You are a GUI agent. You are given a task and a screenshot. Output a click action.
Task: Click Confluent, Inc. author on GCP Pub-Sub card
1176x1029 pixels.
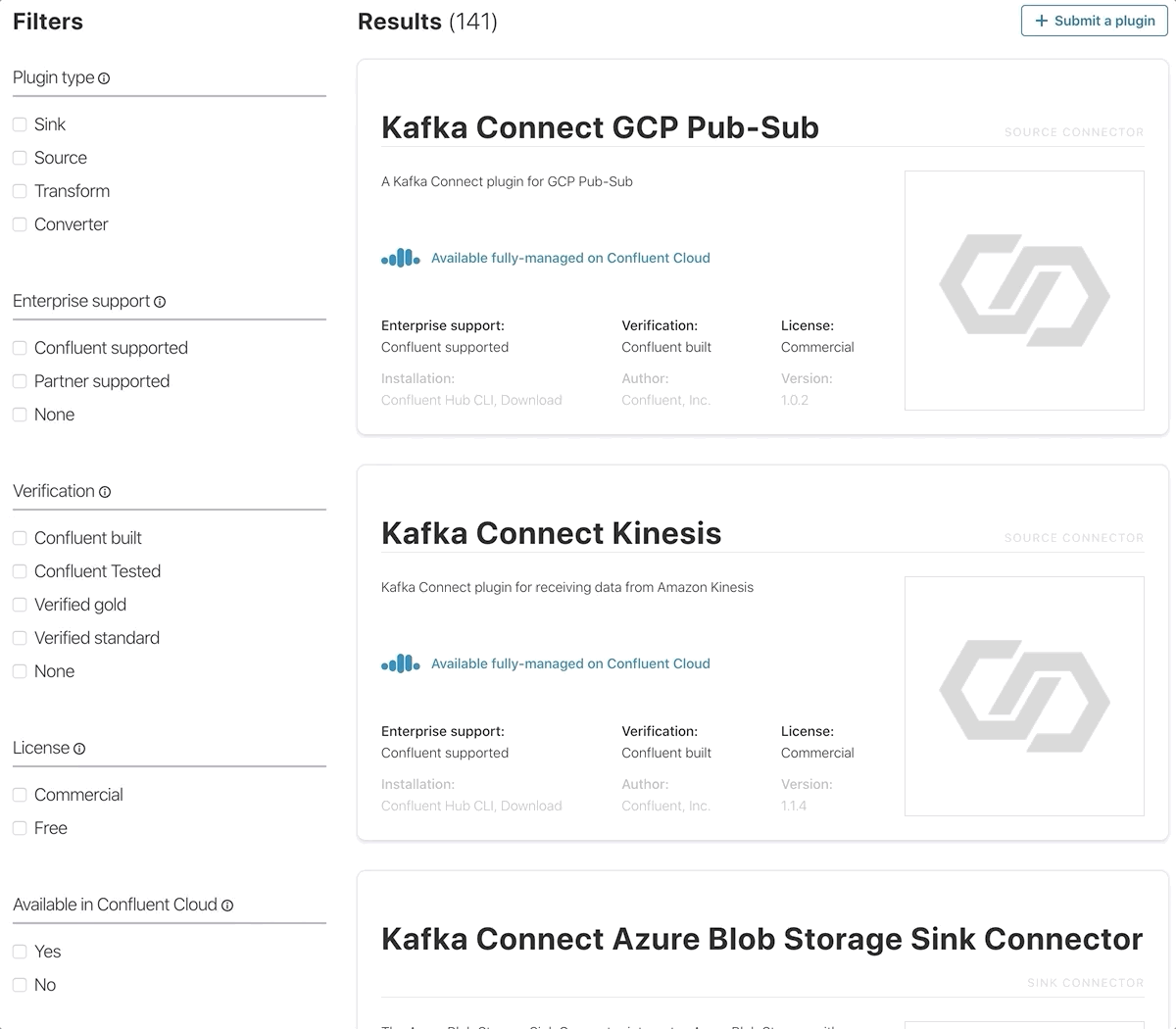(x=666, y=400)
